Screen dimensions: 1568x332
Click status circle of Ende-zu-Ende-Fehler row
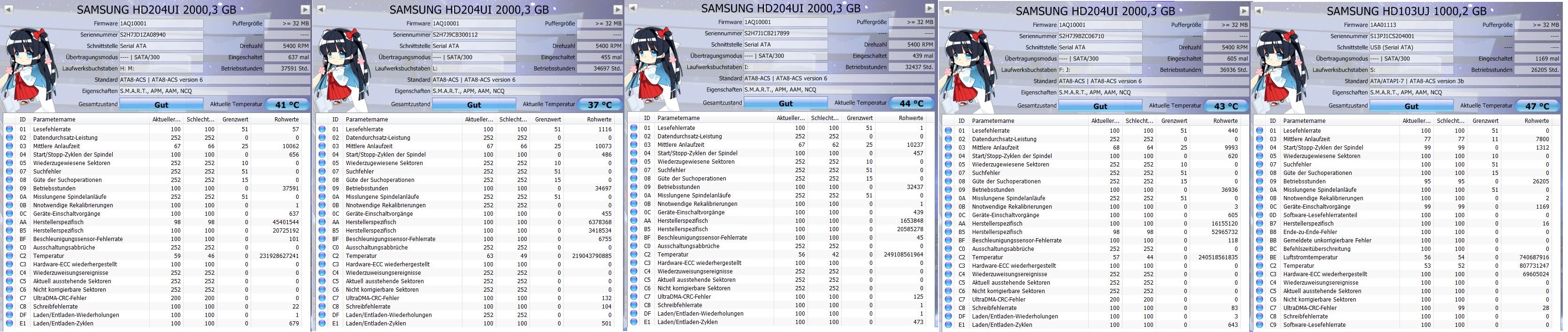click(x=1260, y=232)
